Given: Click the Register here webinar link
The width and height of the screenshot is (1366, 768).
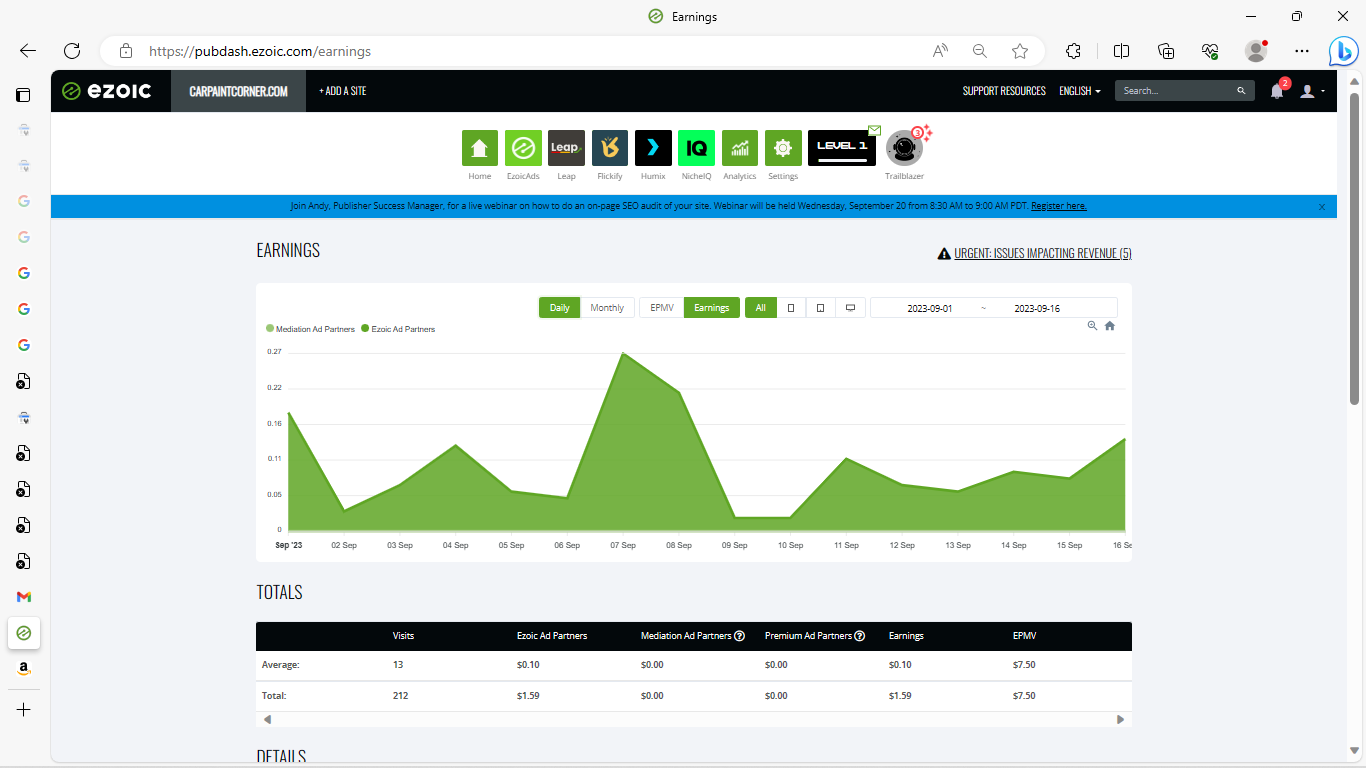Looking at the screenshot, I should tap(1059, 206).
